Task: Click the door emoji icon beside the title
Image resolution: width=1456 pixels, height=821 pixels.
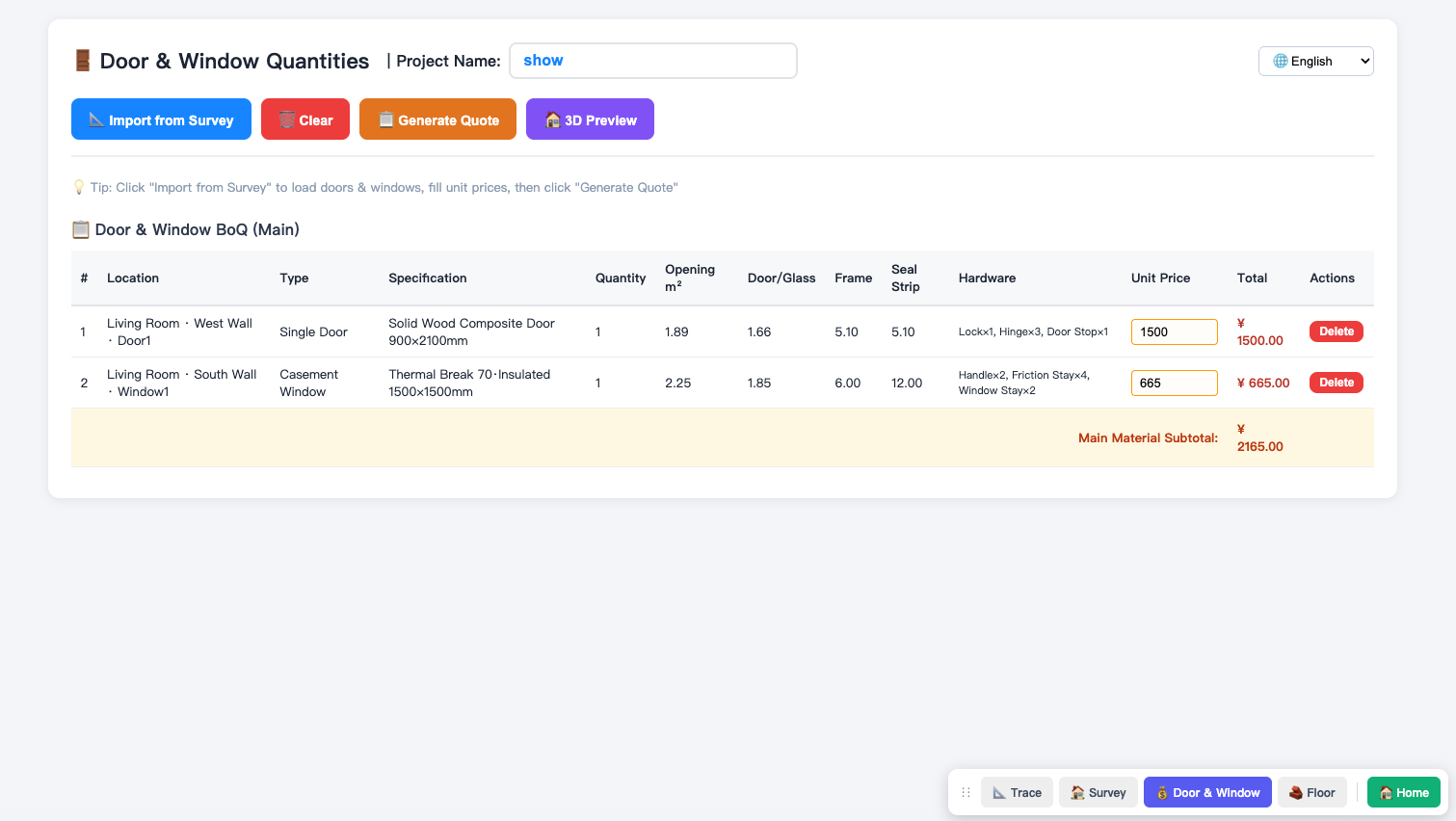Action: (x=83, y=61)
